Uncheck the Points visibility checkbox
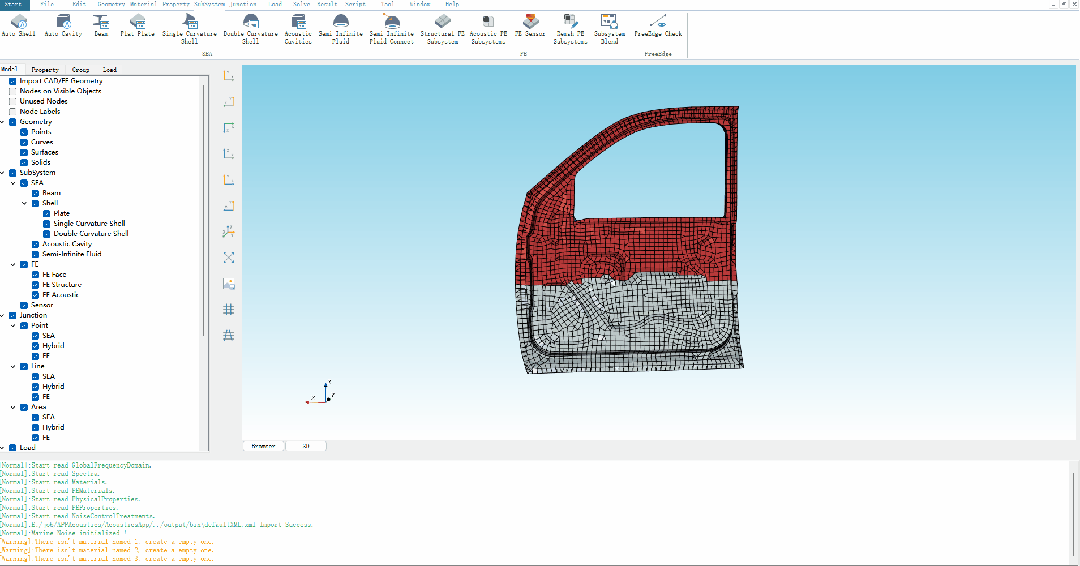The width and height of the screenshot is (1080, 566). click(24, 132)
